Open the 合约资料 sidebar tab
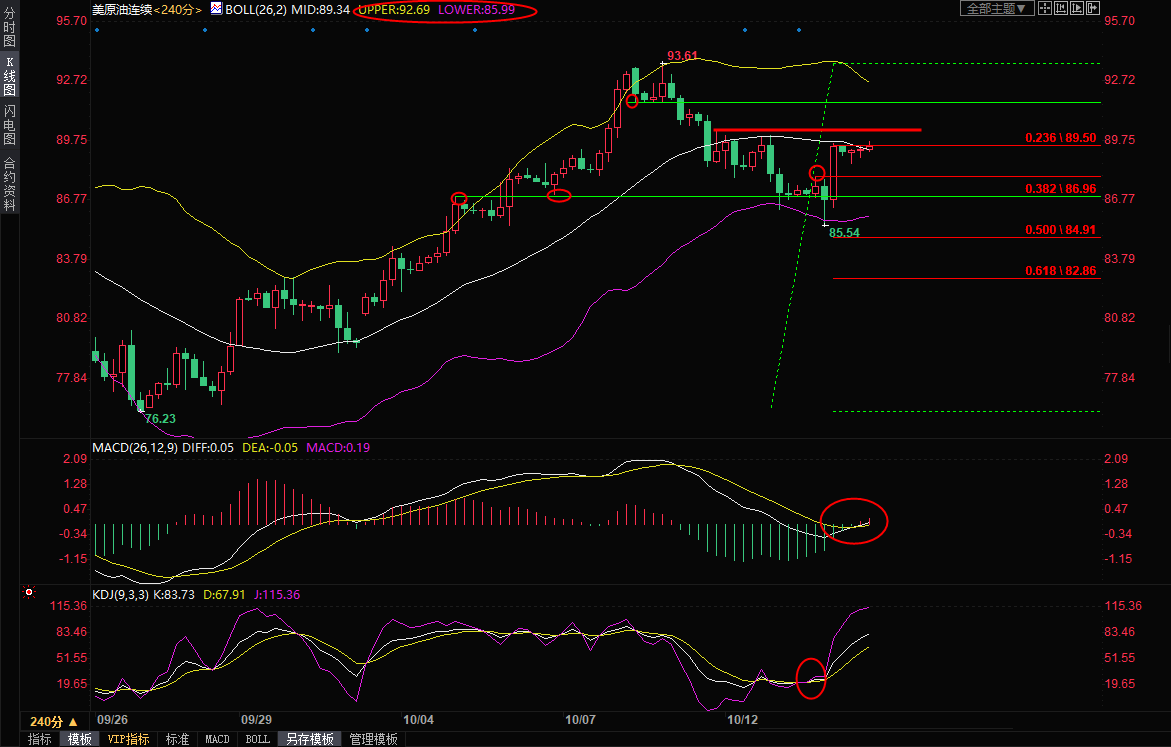This screenshot has height=747, width=1171. (x=9, y=184)
